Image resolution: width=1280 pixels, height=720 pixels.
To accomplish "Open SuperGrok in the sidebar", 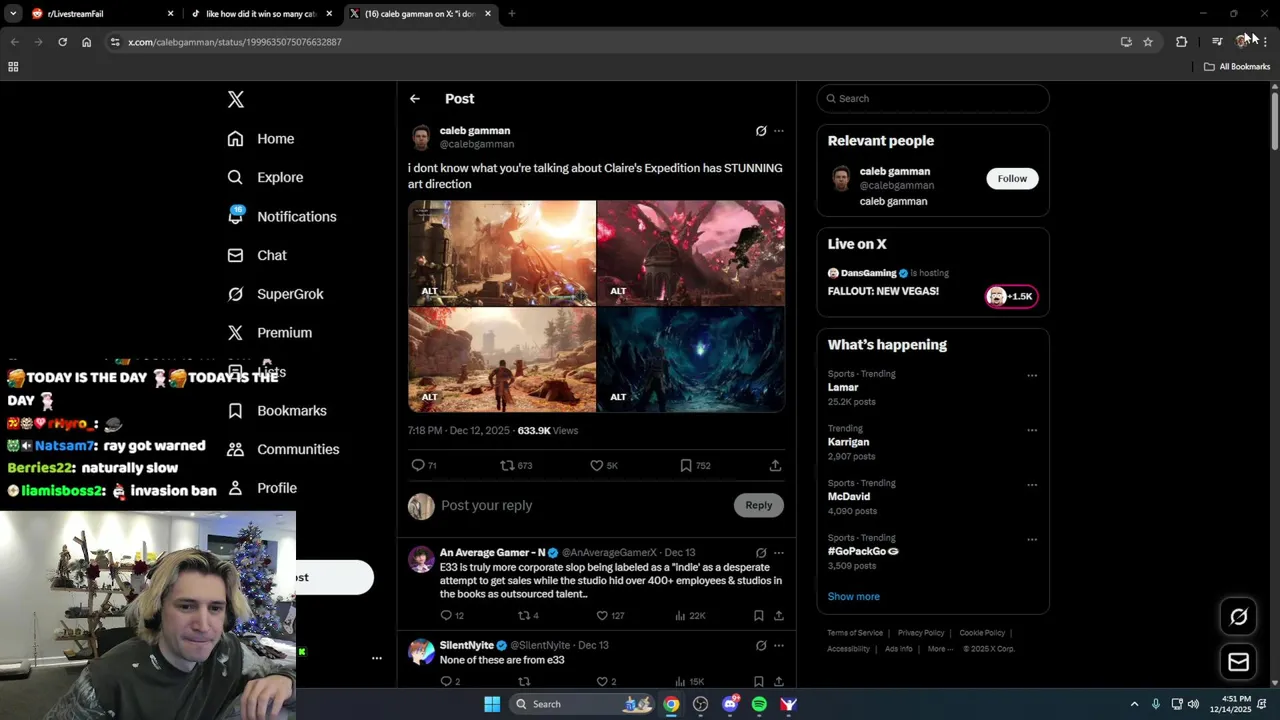I will pos(275,294).
